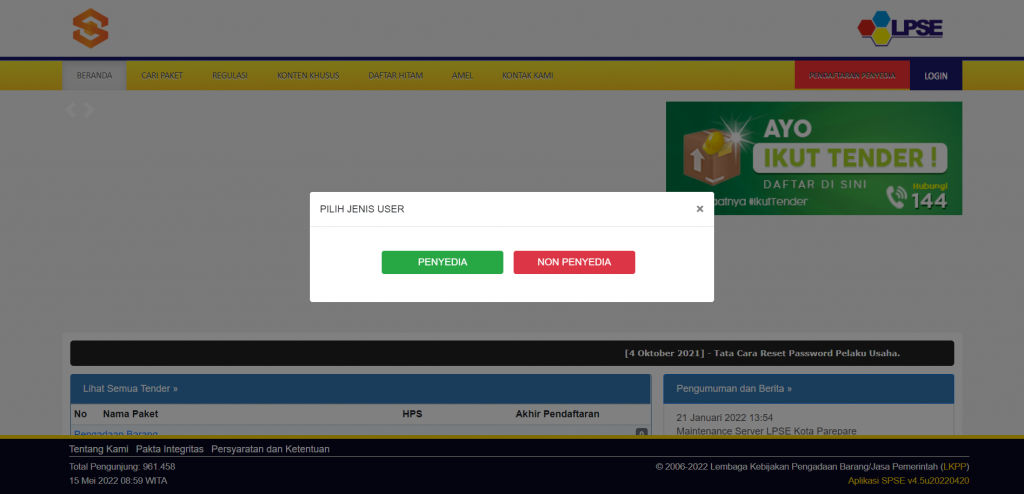Select DAFTAR HITAM in the navbar
The height and width of the screenshot is (494, 1024).
click(x=395, y=76)
